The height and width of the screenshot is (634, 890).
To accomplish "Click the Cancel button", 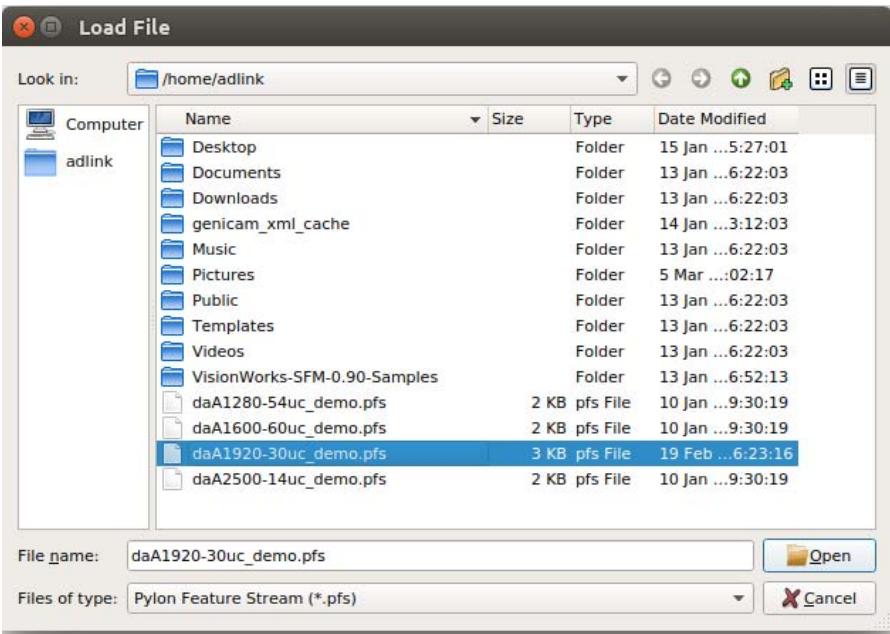I will [819, 598].
